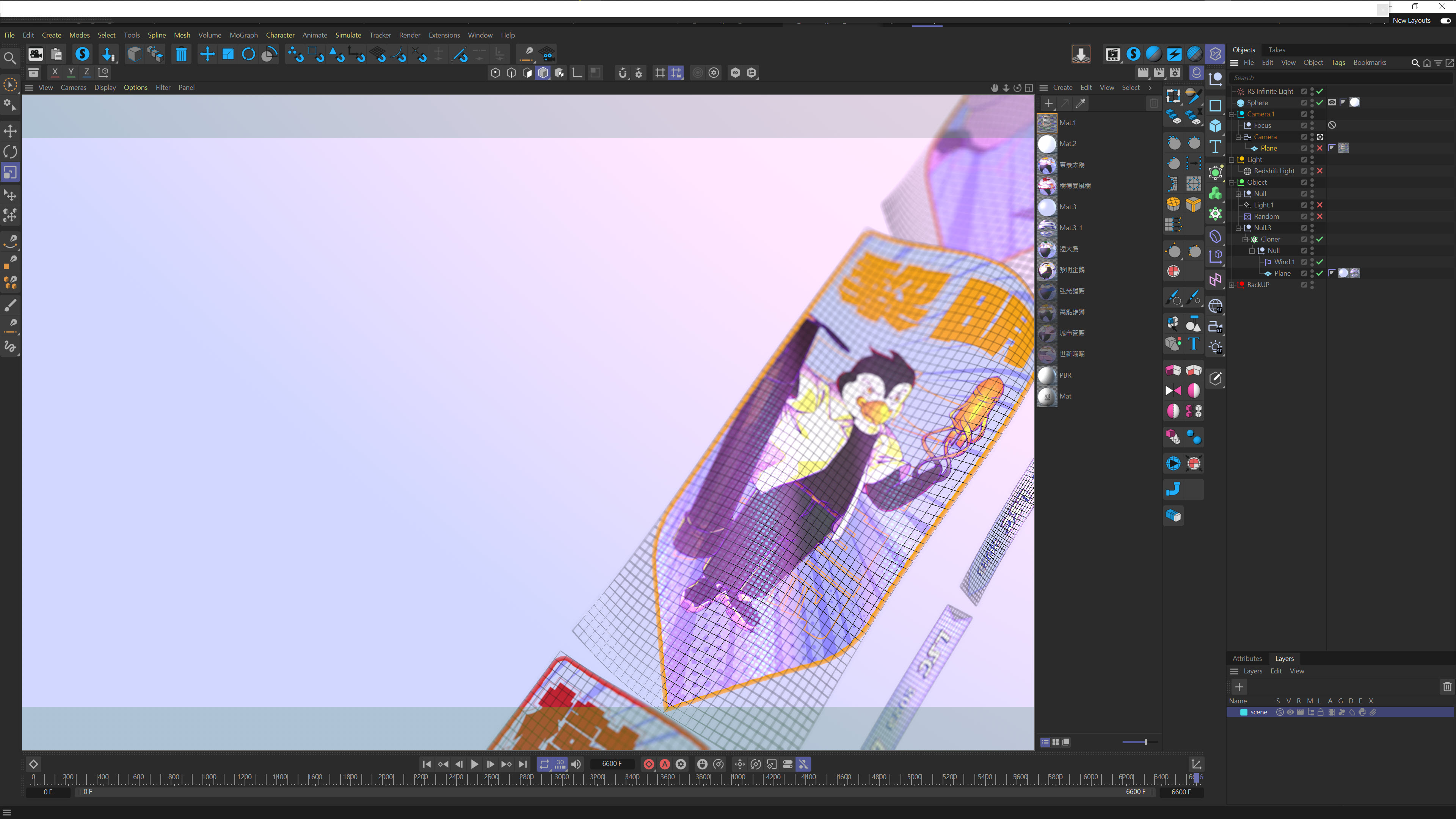1456x819 pixels.
Task: Expand the BackUP group in Objects
Action: click(x=1232, y=285)
